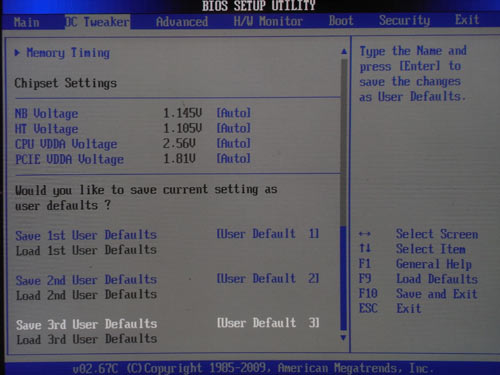Expand the Memory Timing submenu
Image resolution: width=500 pixels, height=375 pixels.
[68, 53]
